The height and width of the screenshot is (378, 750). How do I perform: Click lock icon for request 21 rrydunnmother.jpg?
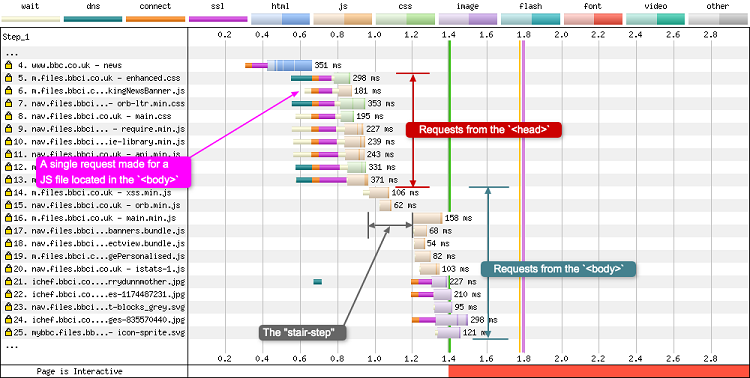8,282
